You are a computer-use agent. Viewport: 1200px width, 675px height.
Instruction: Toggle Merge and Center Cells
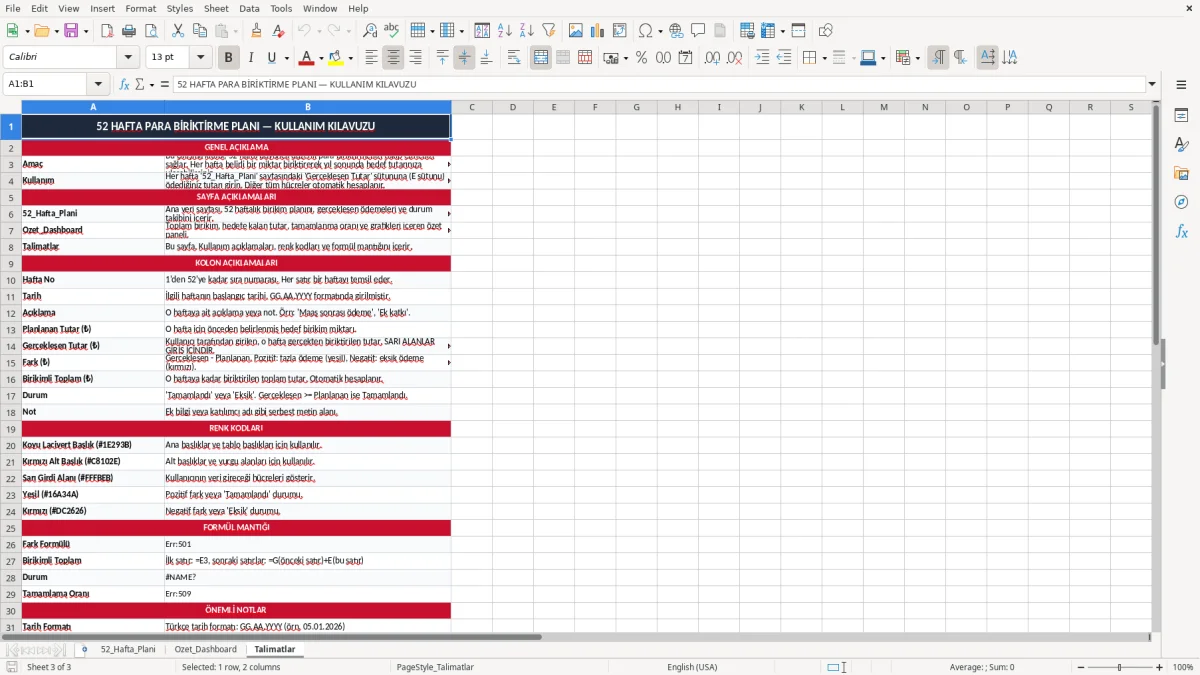541,58
